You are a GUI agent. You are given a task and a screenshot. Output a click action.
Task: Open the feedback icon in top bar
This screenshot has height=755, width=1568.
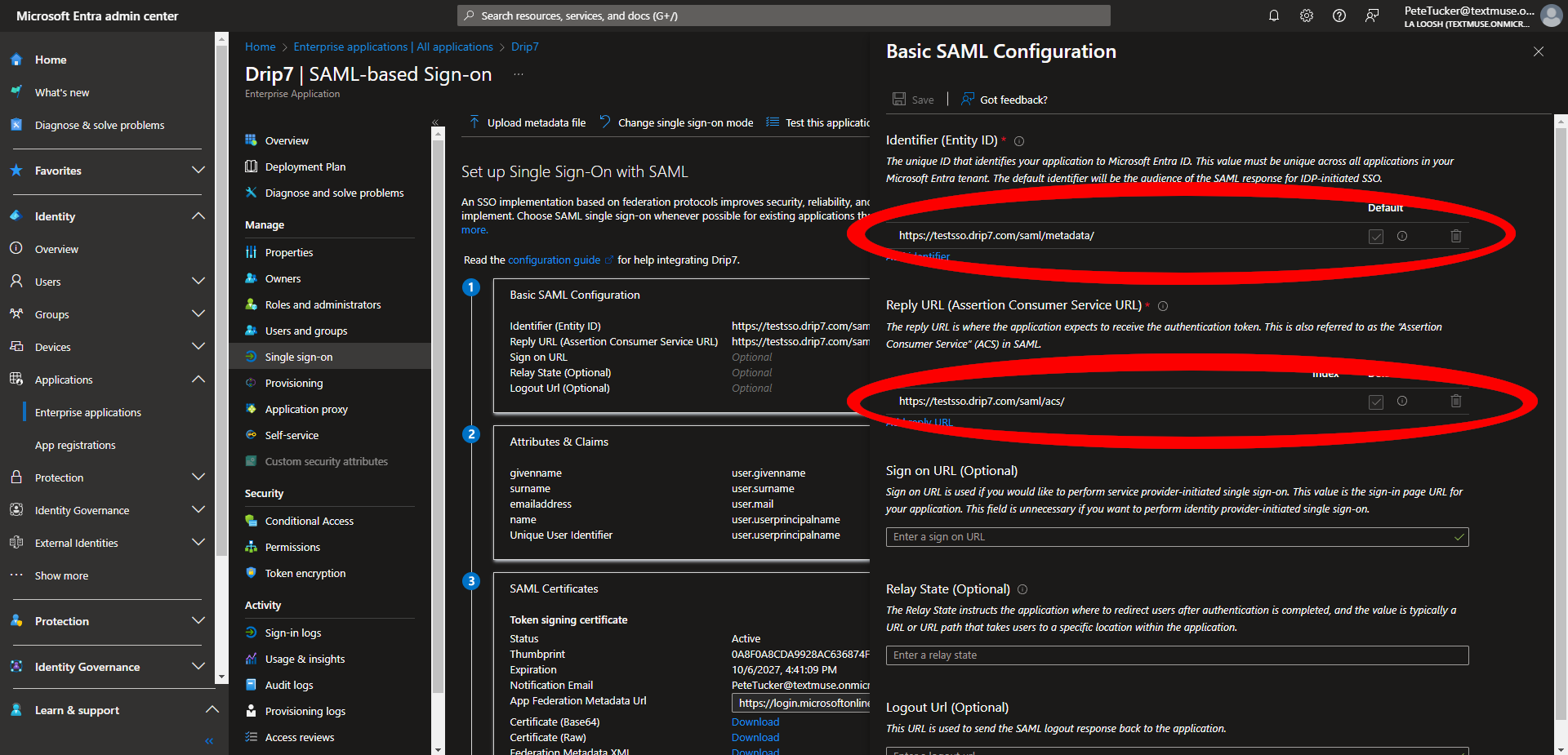pyautogui.click(x=1372, y=16)
